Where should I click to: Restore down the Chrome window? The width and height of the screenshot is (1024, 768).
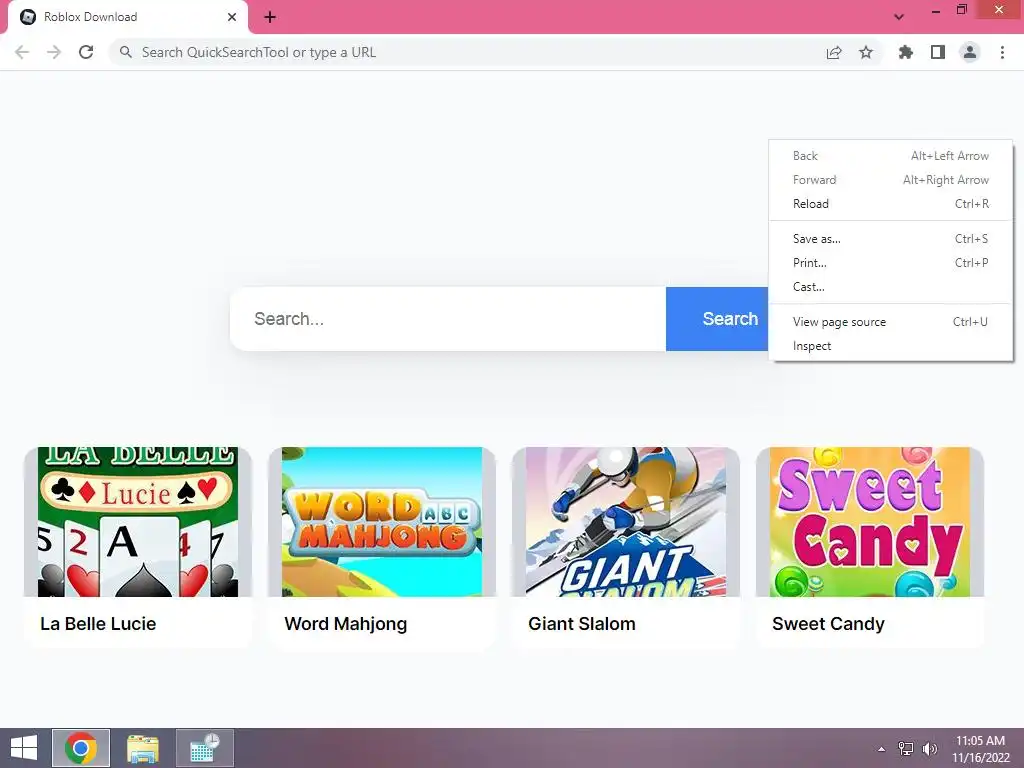tap(961, 10)
